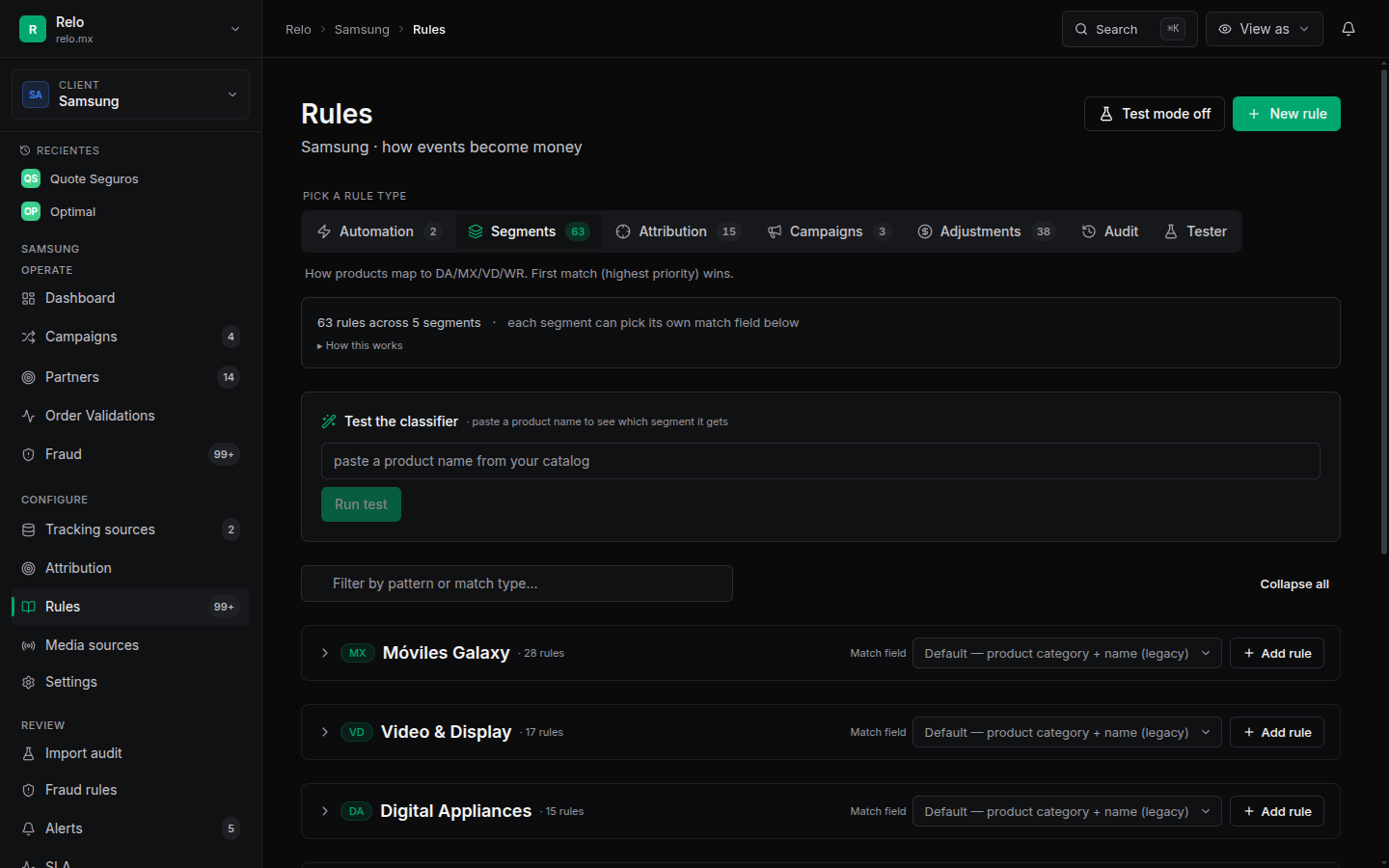Click the Dashboard grid icon
This screenshot has height=868, width=1389.
[28, 298]
